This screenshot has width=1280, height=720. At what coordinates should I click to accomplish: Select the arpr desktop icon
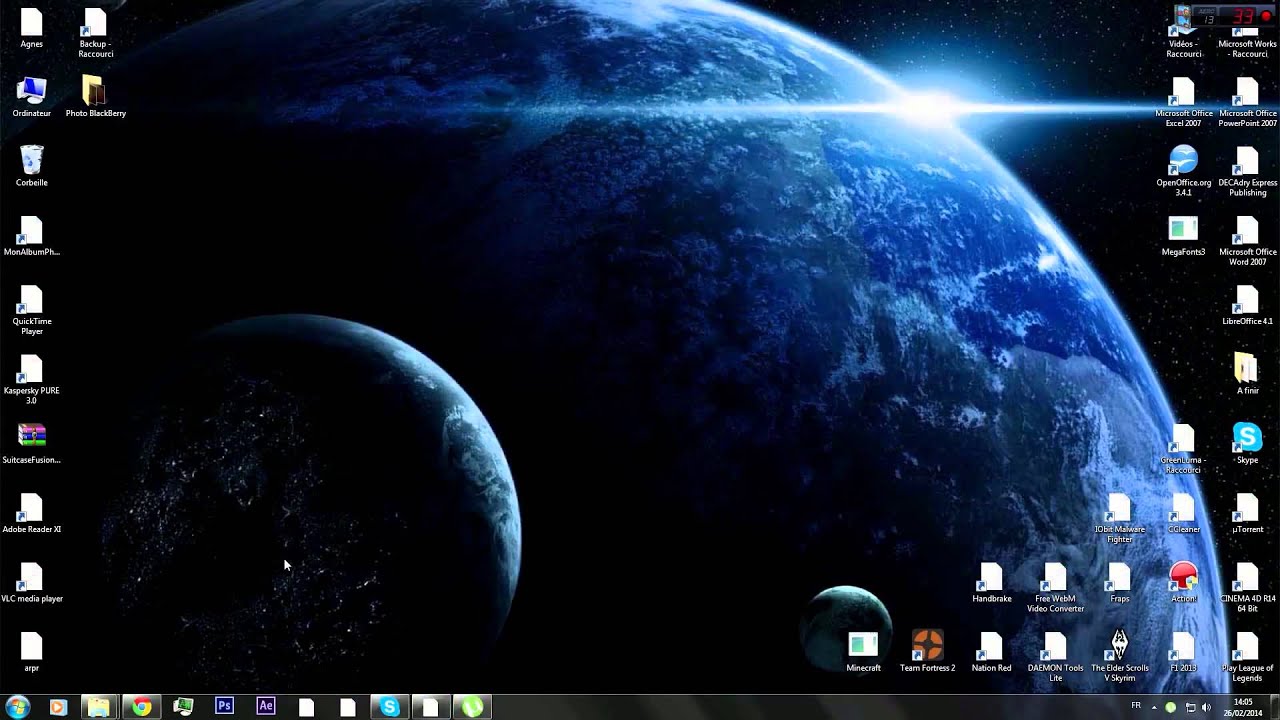[x=32, y=652]
